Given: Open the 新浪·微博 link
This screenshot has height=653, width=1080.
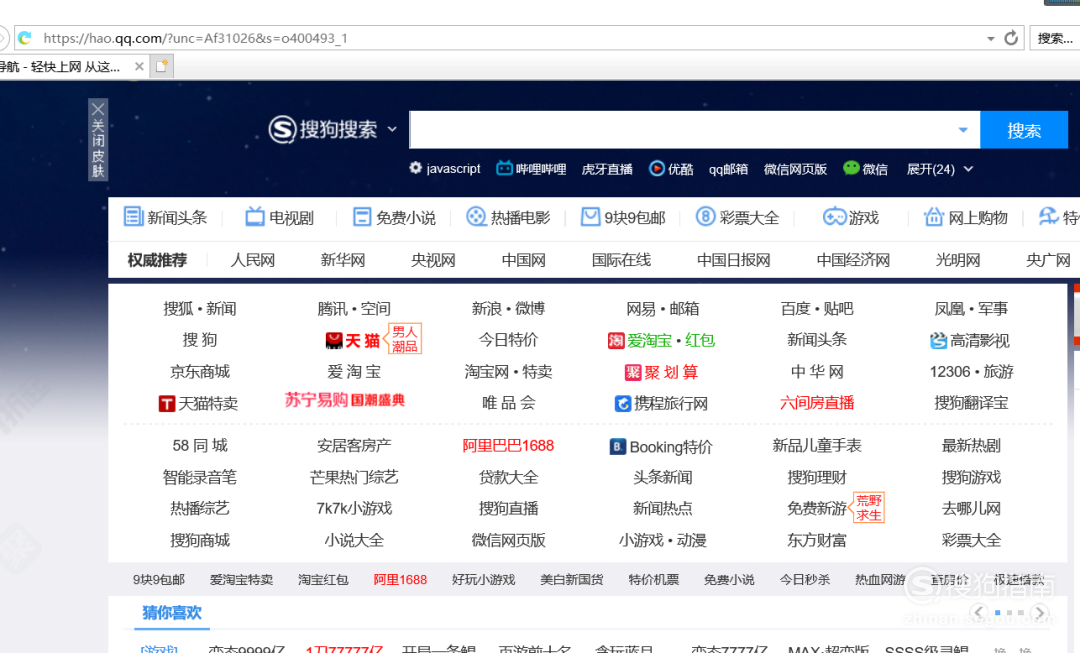Looking at the screenshot, I should coord(508,309).
